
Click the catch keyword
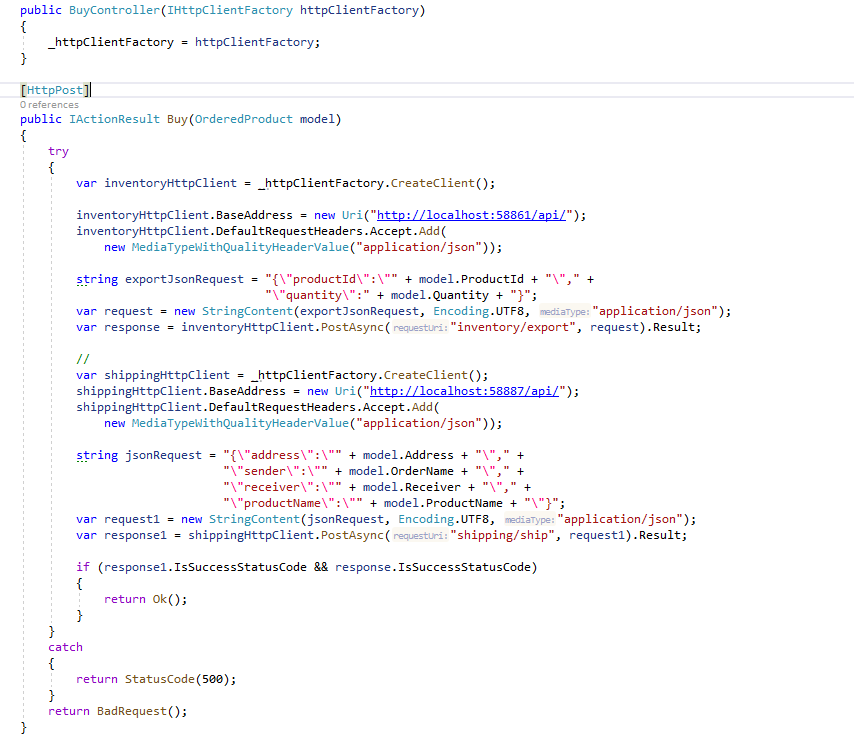click(64, 646)
